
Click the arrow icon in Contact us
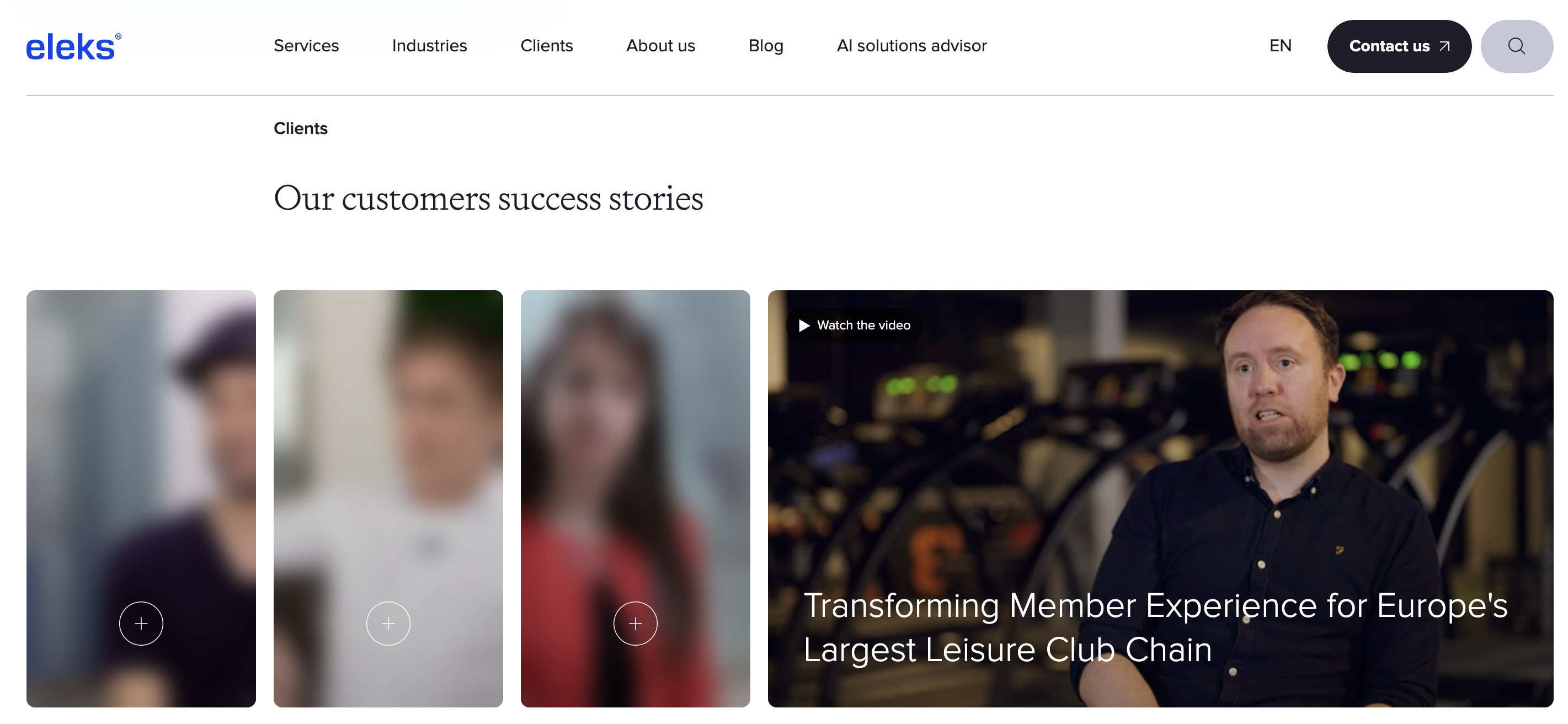point(1444,46)
